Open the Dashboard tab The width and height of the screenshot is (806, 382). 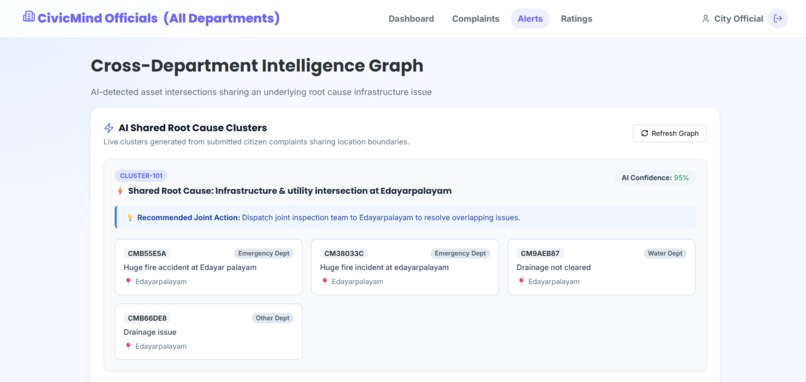(411, 19)
